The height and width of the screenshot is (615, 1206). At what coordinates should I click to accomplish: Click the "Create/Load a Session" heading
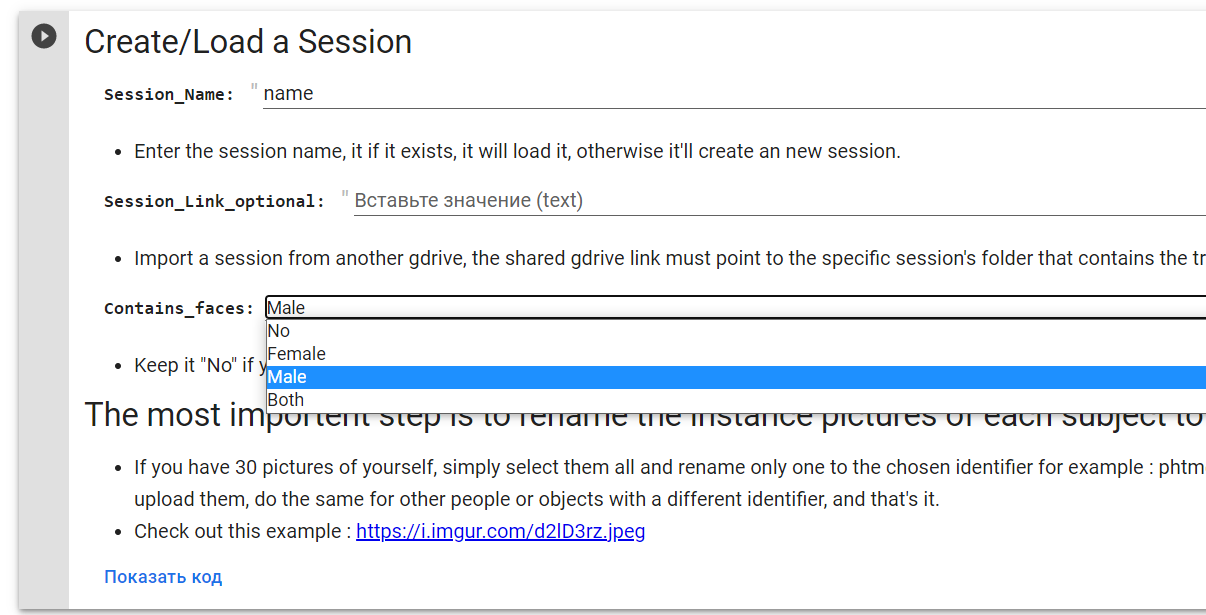point(248,42)
